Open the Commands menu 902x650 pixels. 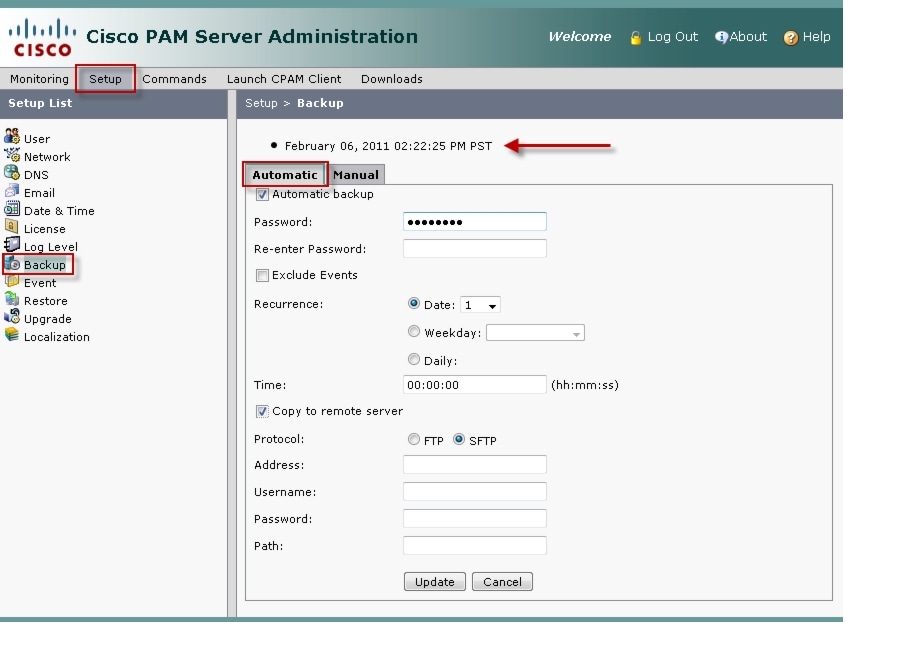174,79
